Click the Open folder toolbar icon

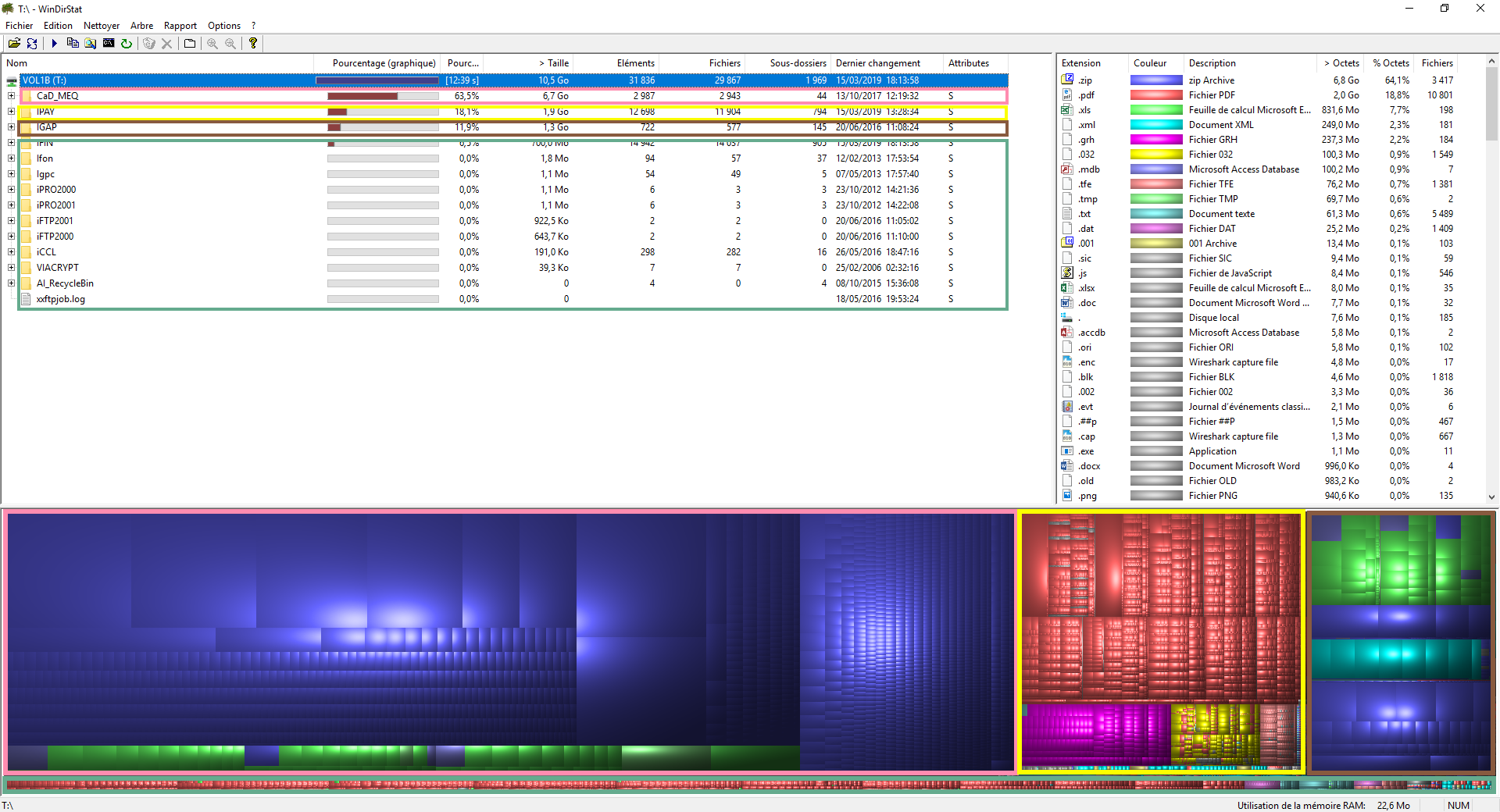pos(14,44)
